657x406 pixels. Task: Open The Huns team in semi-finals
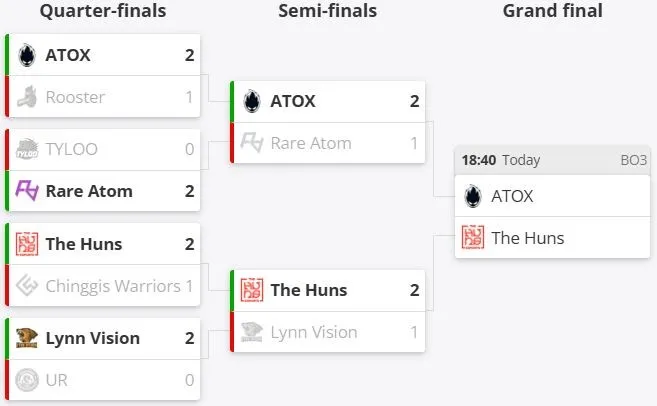coord(309,290)
